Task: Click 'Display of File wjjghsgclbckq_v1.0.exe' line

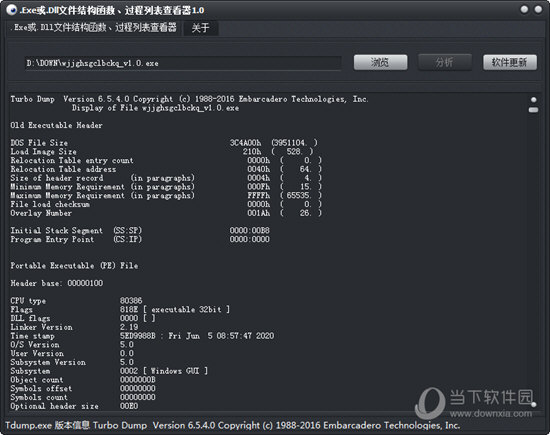Action: point(155,108)
